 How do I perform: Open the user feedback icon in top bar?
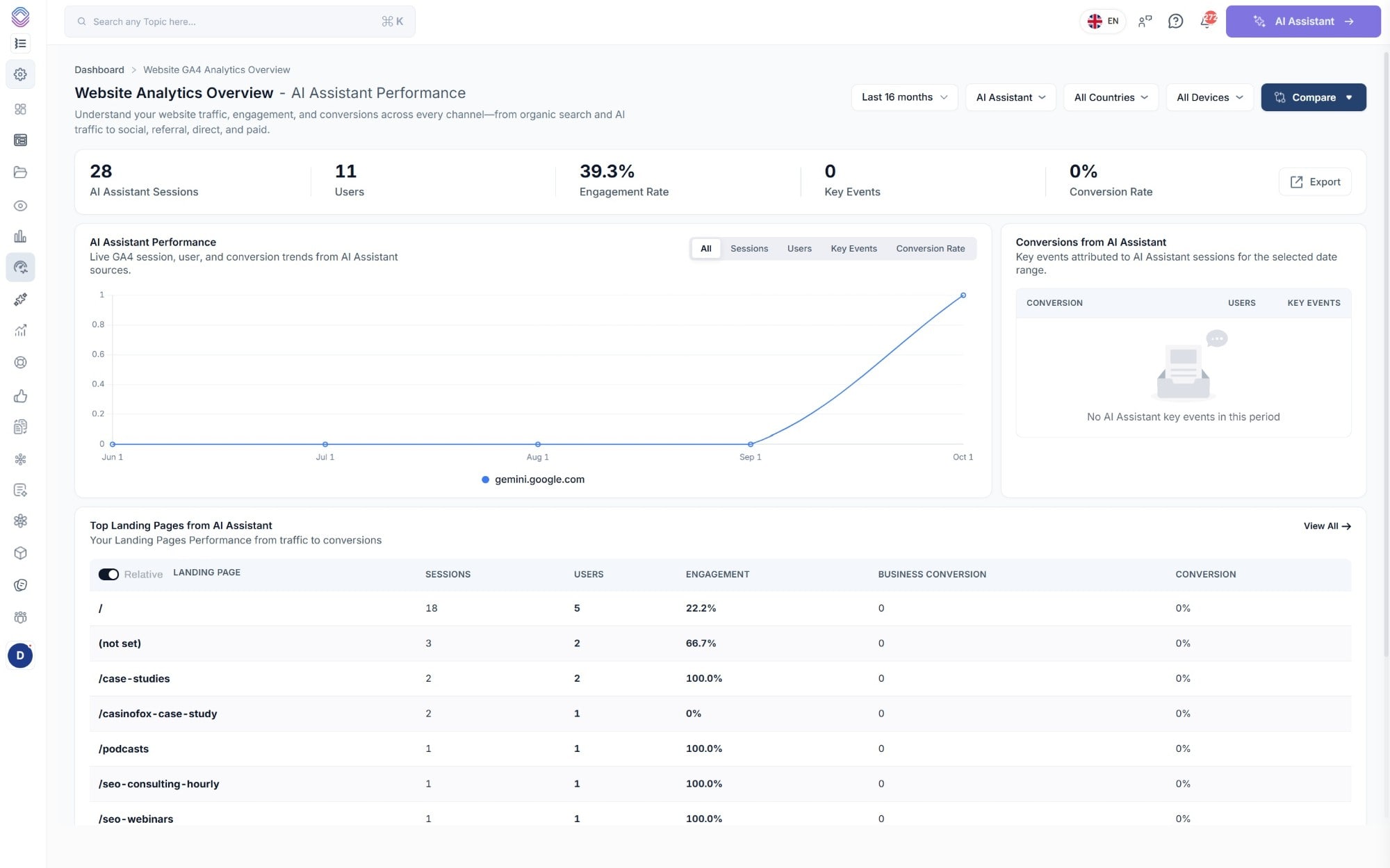coord(1145,22)
